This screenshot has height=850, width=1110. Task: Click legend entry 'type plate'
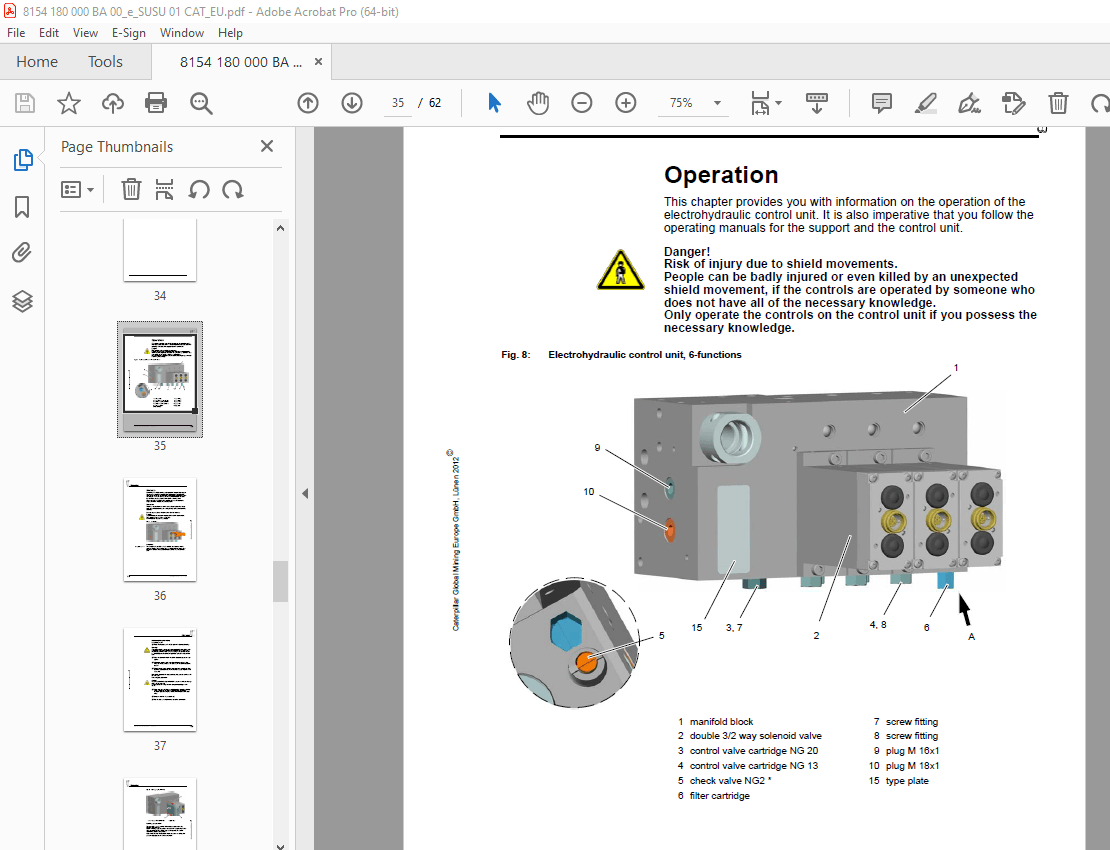907,781
